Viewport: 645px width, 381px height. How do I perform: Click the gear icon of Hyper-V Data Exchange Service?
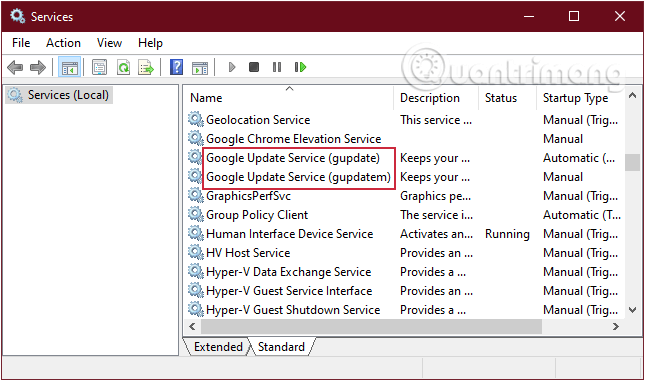(196, 271)
